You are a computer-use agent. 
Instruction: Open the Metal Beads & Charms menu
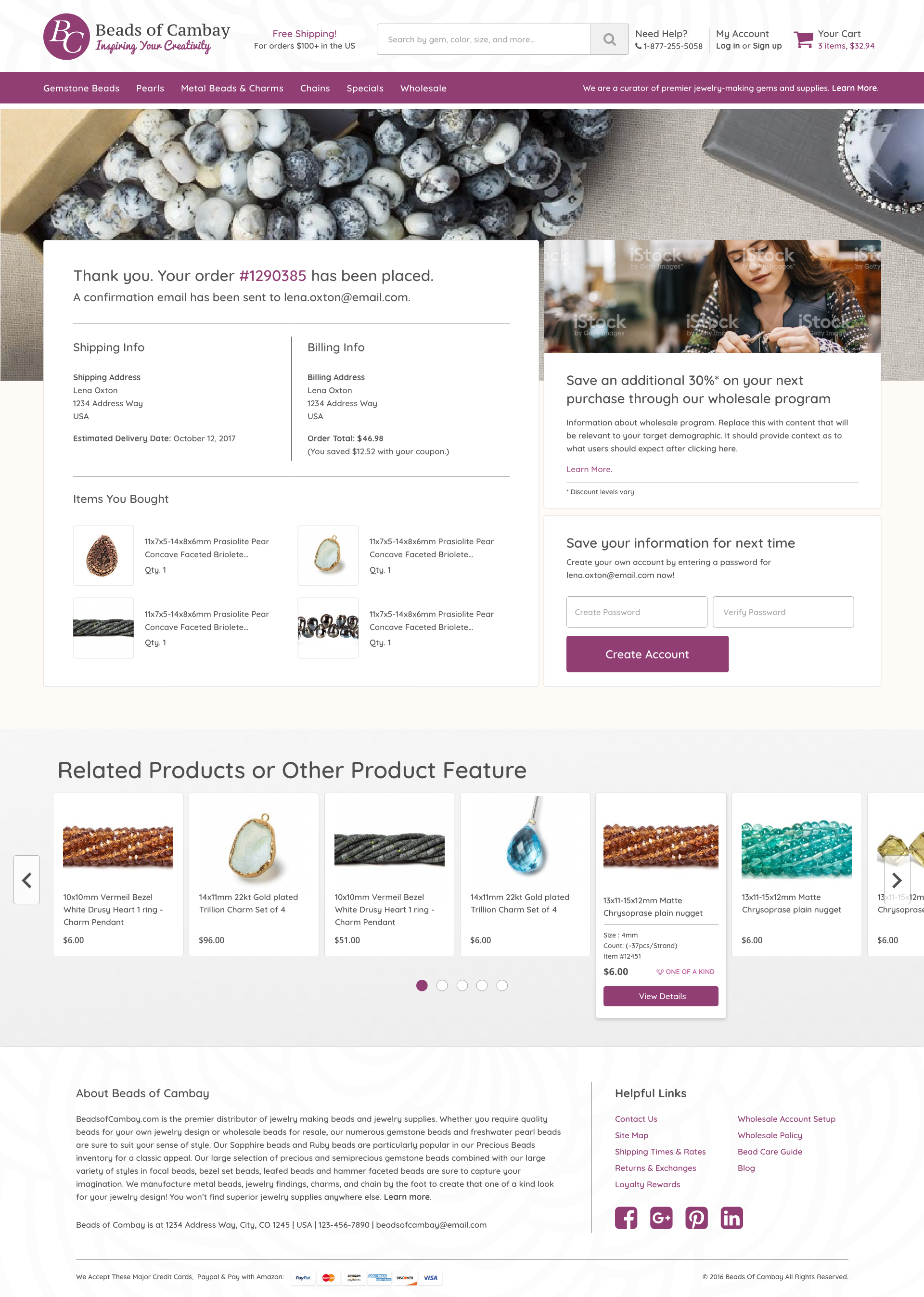point(232,88)
